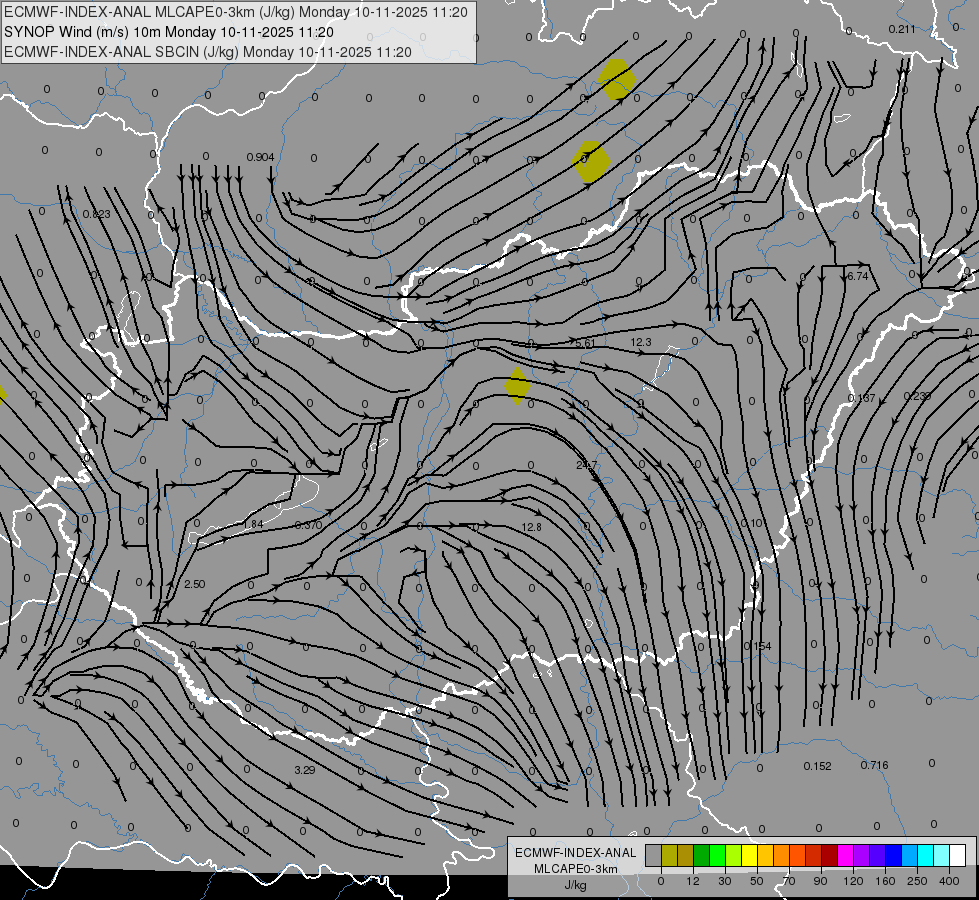Select the map value '0.716'

[874, 765]
